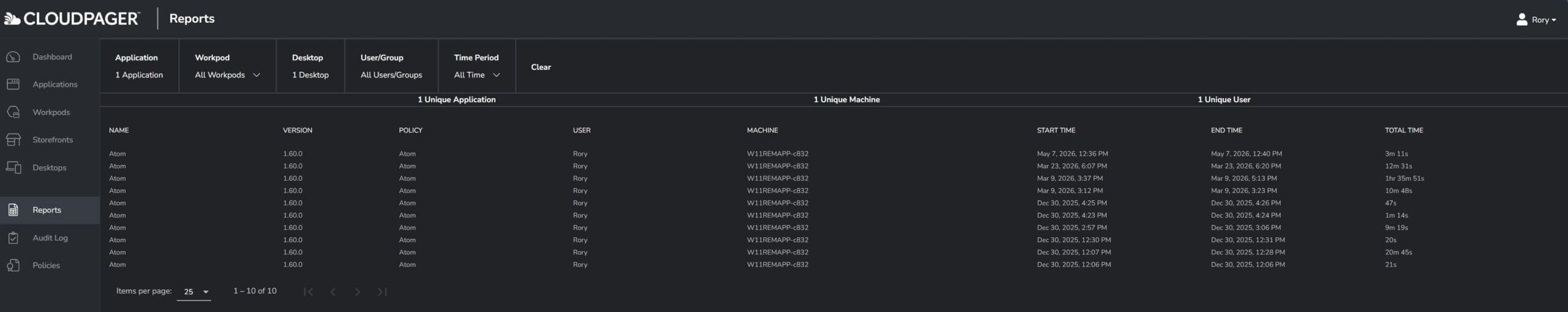Click the user avatar icon beside Rory
1568x312 pixels.
click(x=1521, y=20)
